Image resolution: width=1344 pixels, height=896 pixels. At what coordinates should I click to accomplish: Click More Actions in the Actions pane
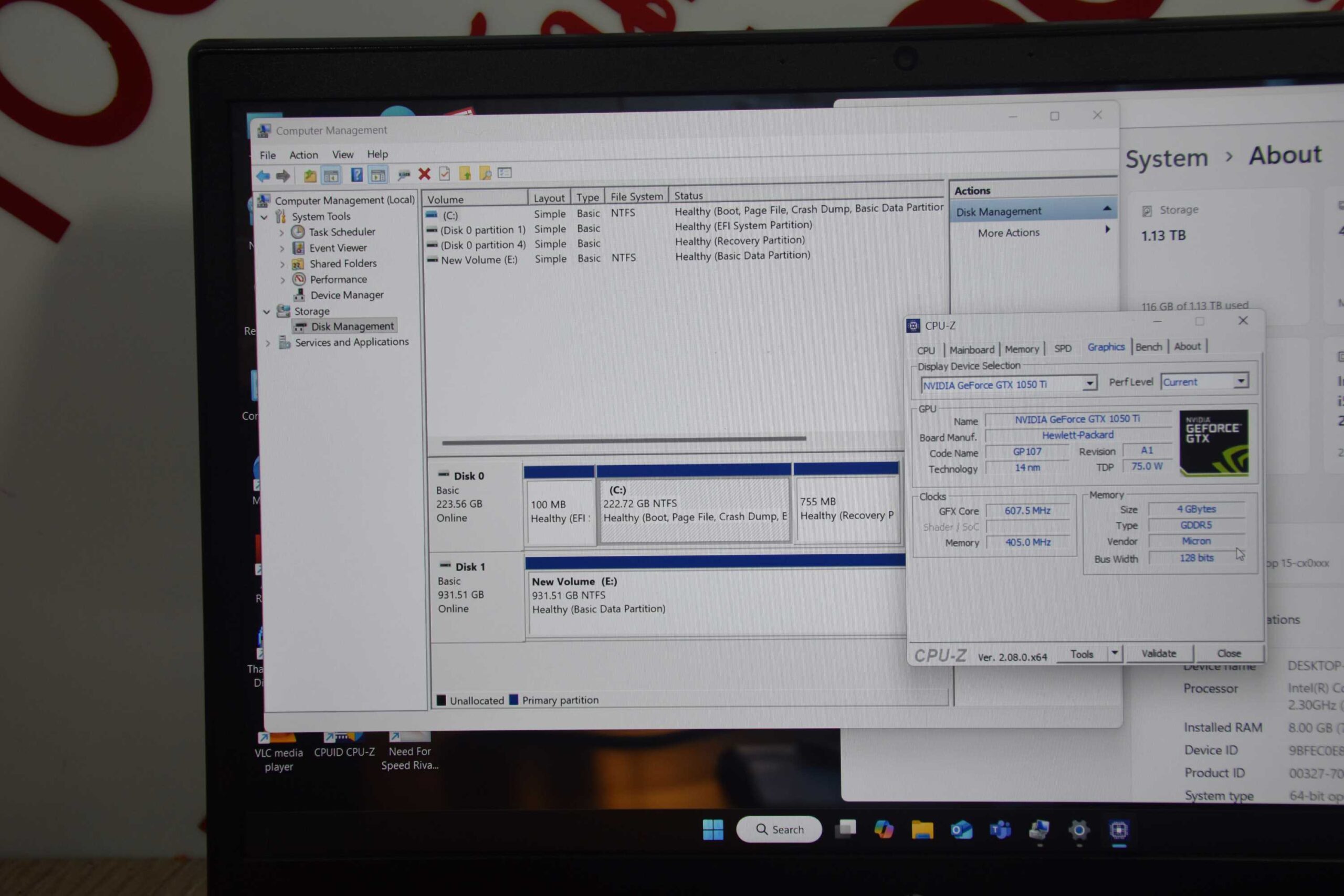click(1008, 233)
